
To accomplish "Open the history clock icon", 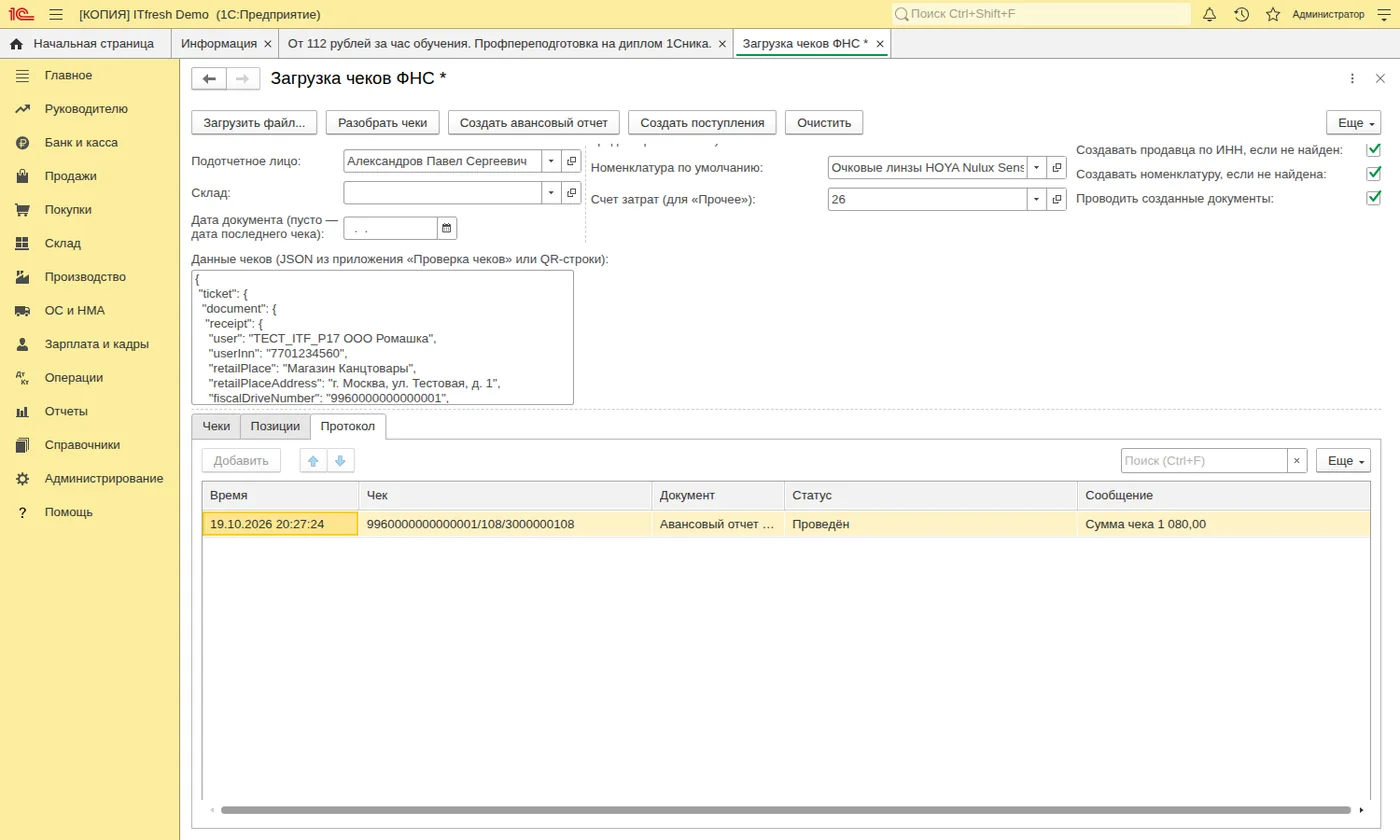I will (x=1241, y=14).
